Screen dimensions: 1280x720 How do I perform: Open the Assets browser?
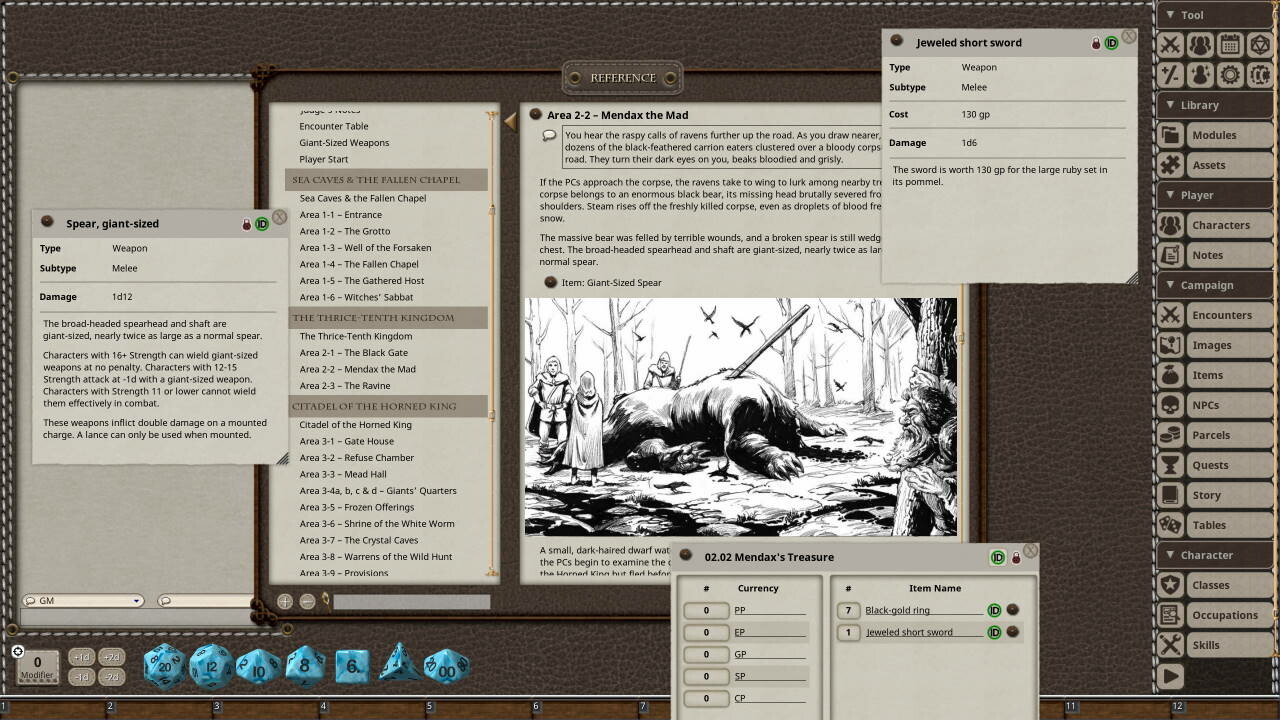(1213, 164)
